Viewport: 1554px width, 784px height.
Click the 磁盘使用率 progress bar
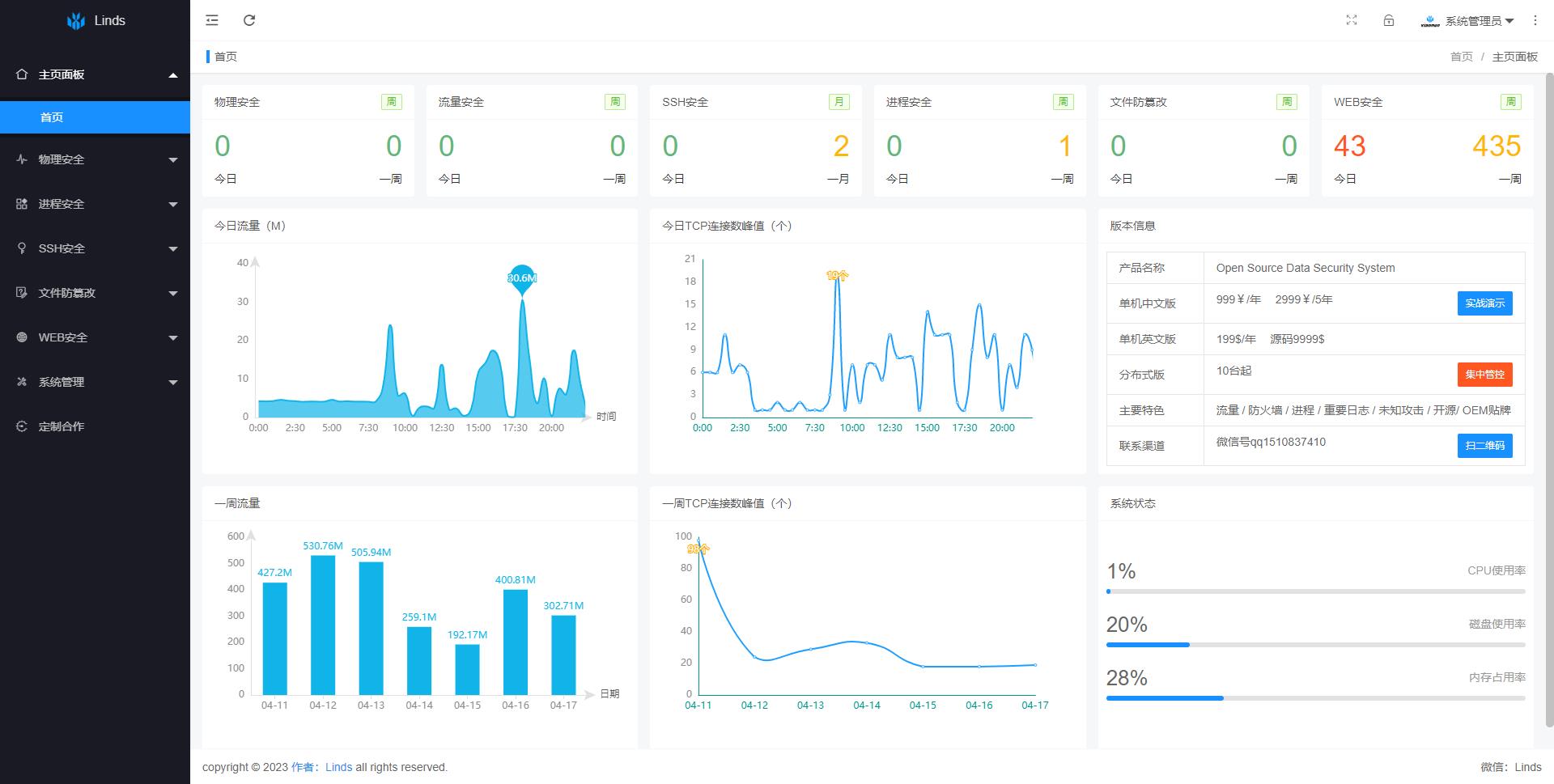coord(1315,645)
